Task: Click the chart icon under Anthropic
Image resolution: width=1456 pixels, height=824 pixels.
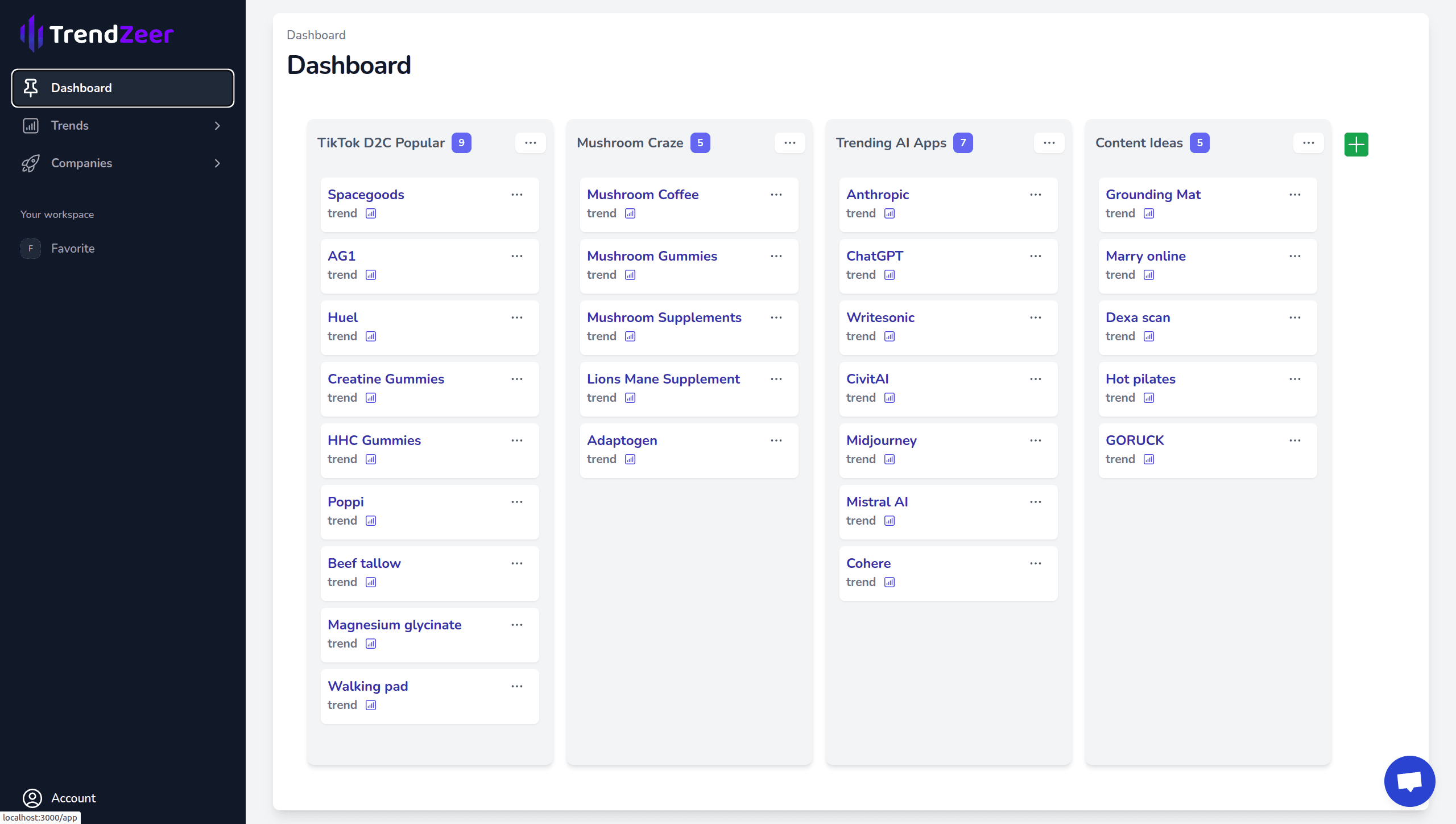Action: coord(890,213)
